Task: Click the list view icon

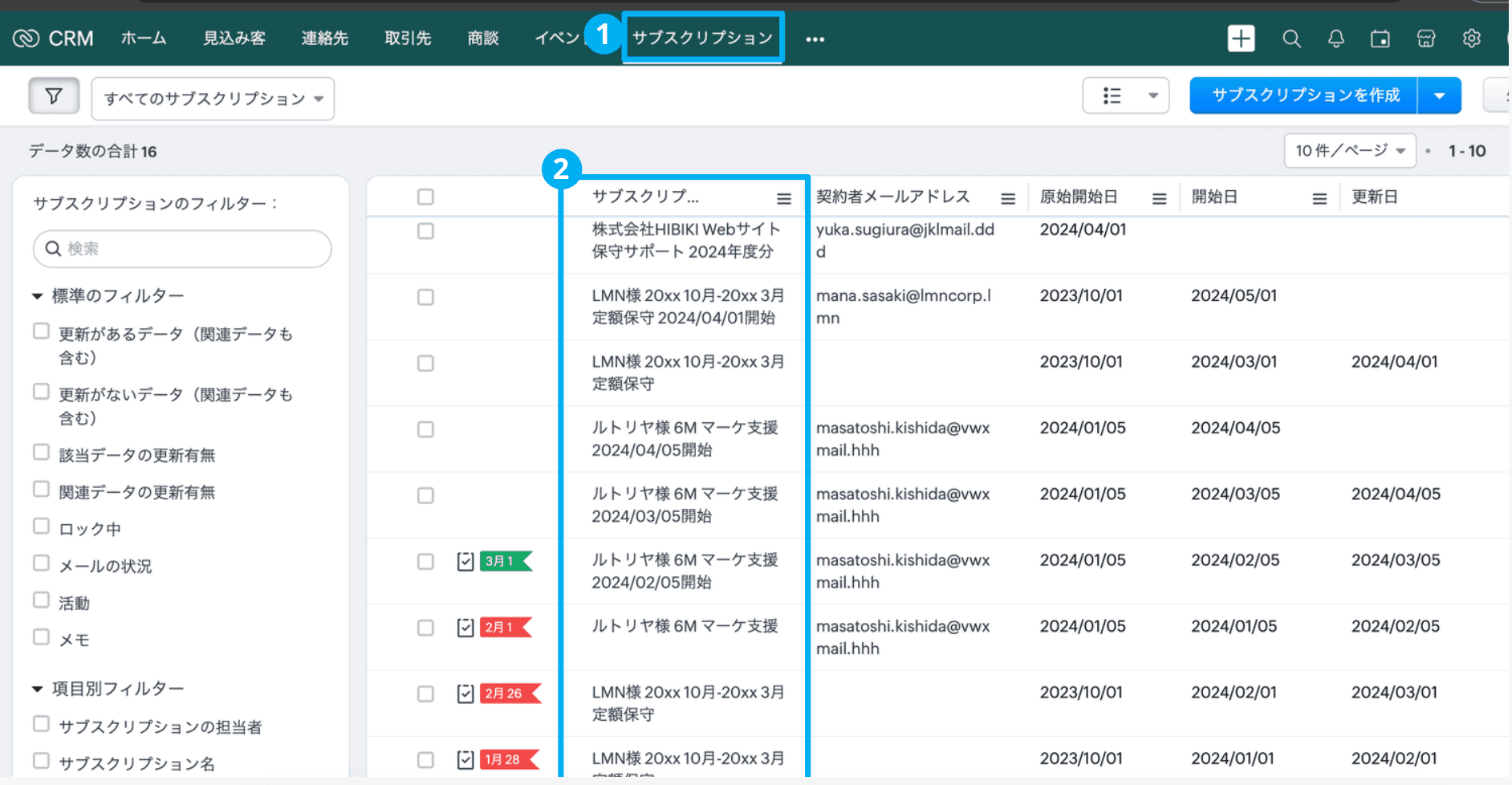Action: [1112, 96]
